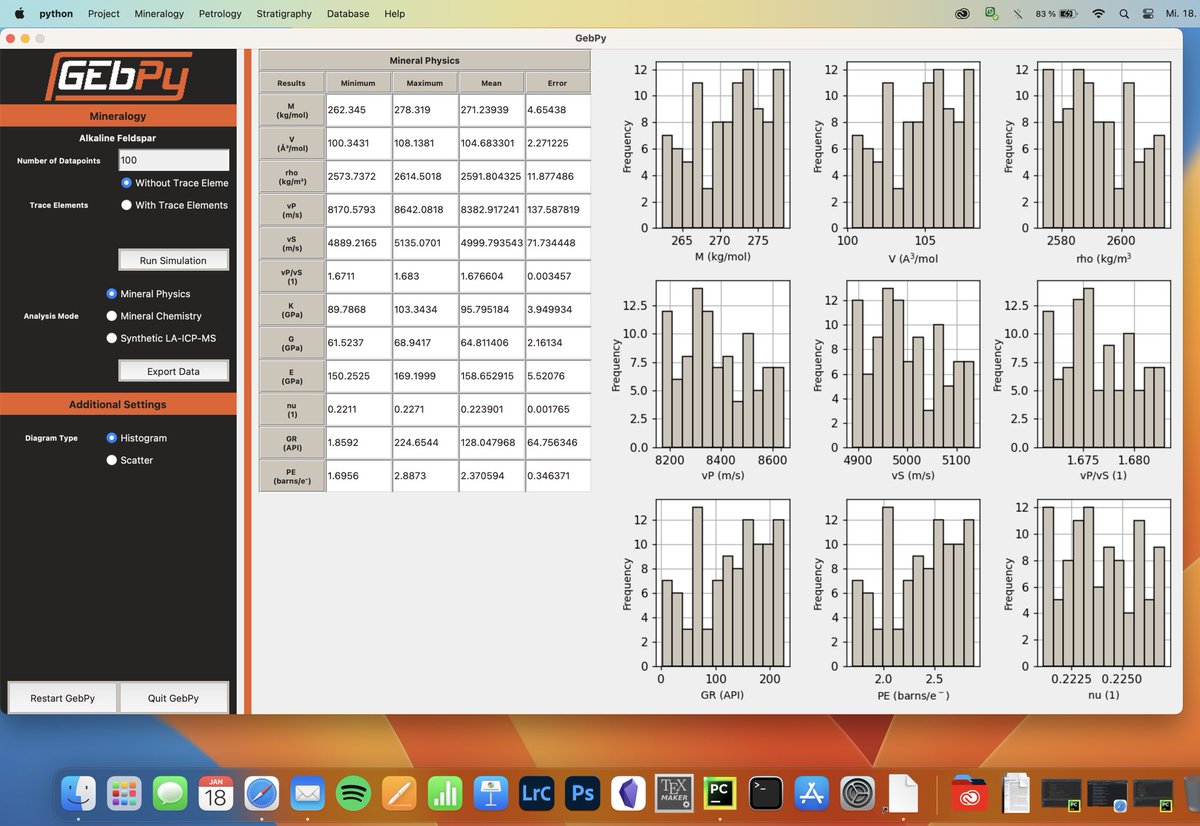
Task: Launch Keynote from the dock
Action: coord(492,794)
